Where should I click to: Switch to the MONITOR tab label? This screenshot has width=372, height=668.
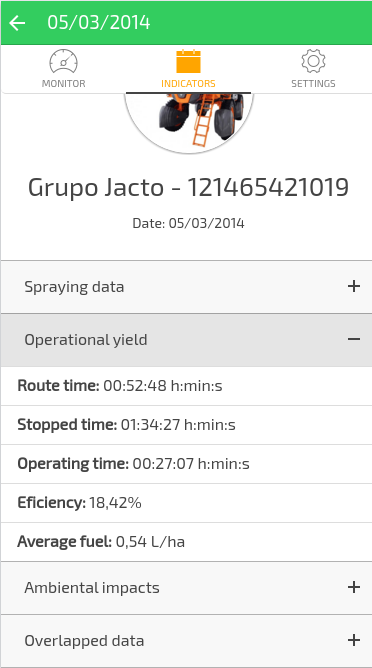63,84
